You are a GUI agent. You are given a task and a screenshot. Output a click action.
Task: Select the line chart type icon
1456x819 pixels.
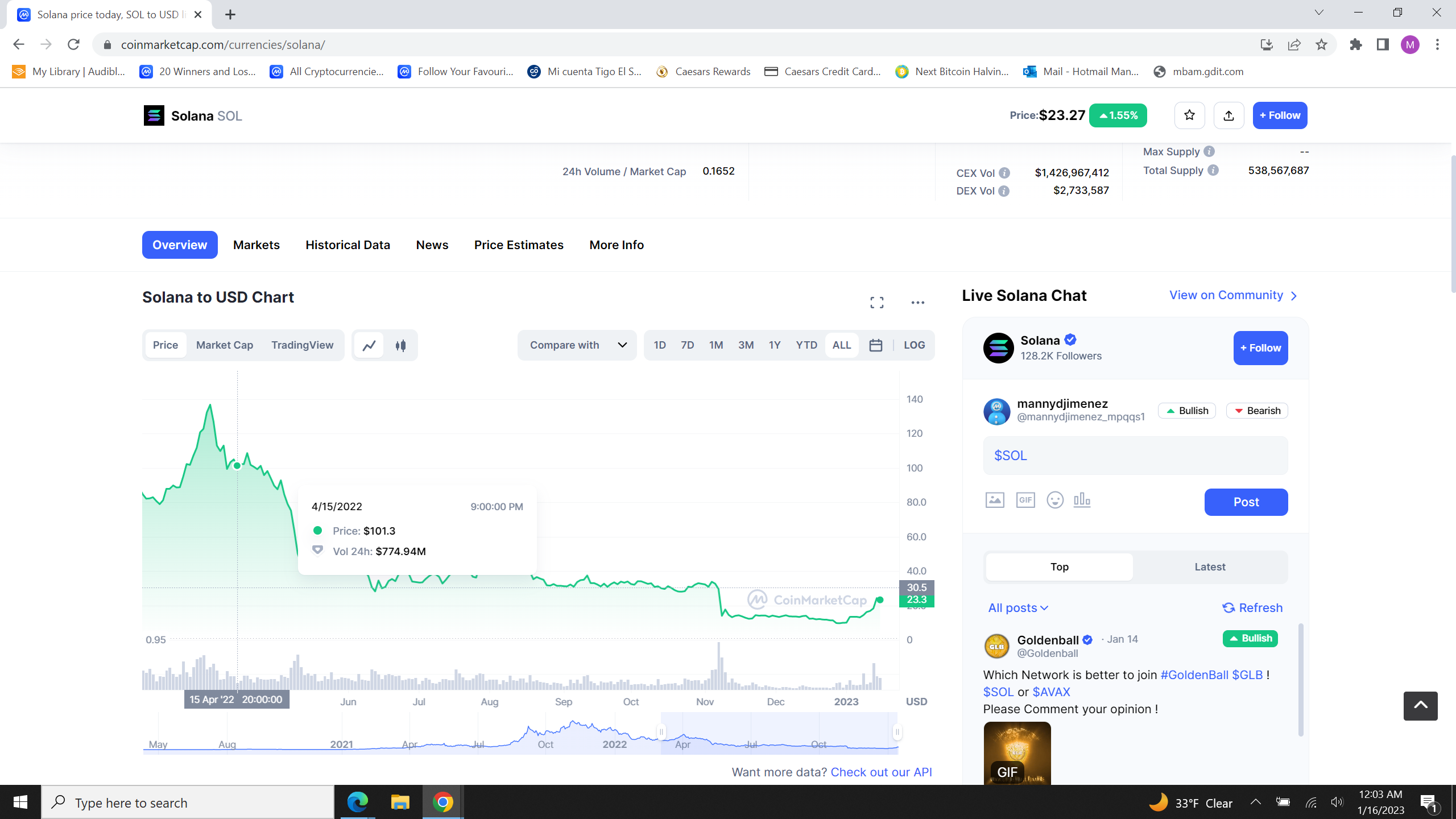[369, 345]
